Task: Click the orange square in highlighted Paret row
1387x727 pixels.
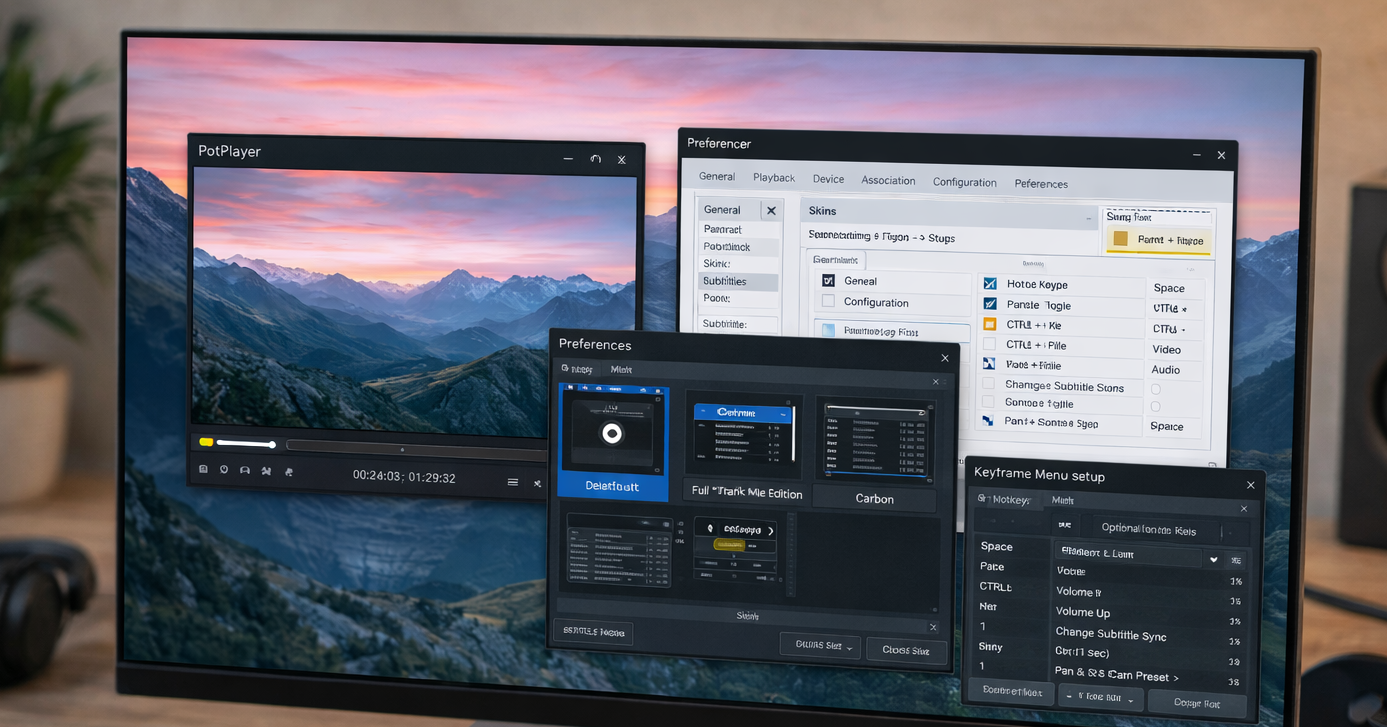Action: (x=1121, y=239)
